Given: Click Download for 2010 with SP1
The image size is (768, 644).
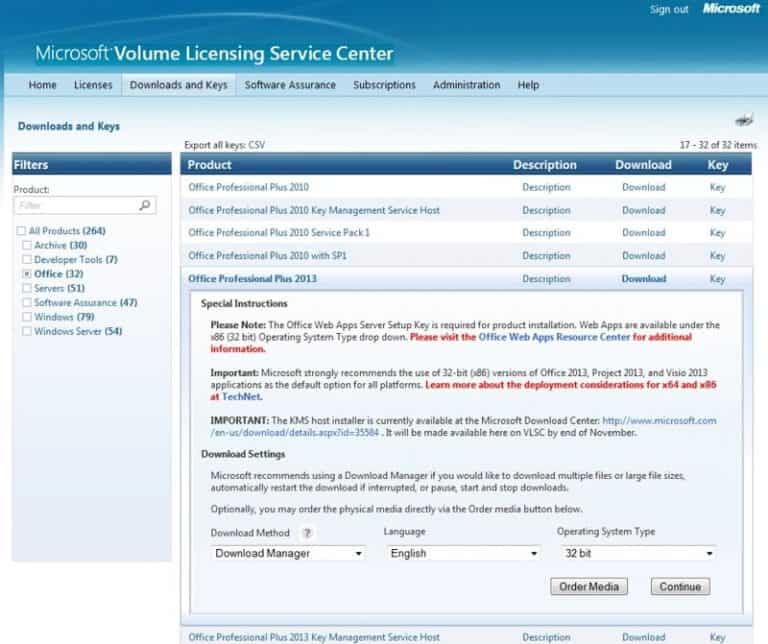Looking at the screenshot, I should [644, 256].
